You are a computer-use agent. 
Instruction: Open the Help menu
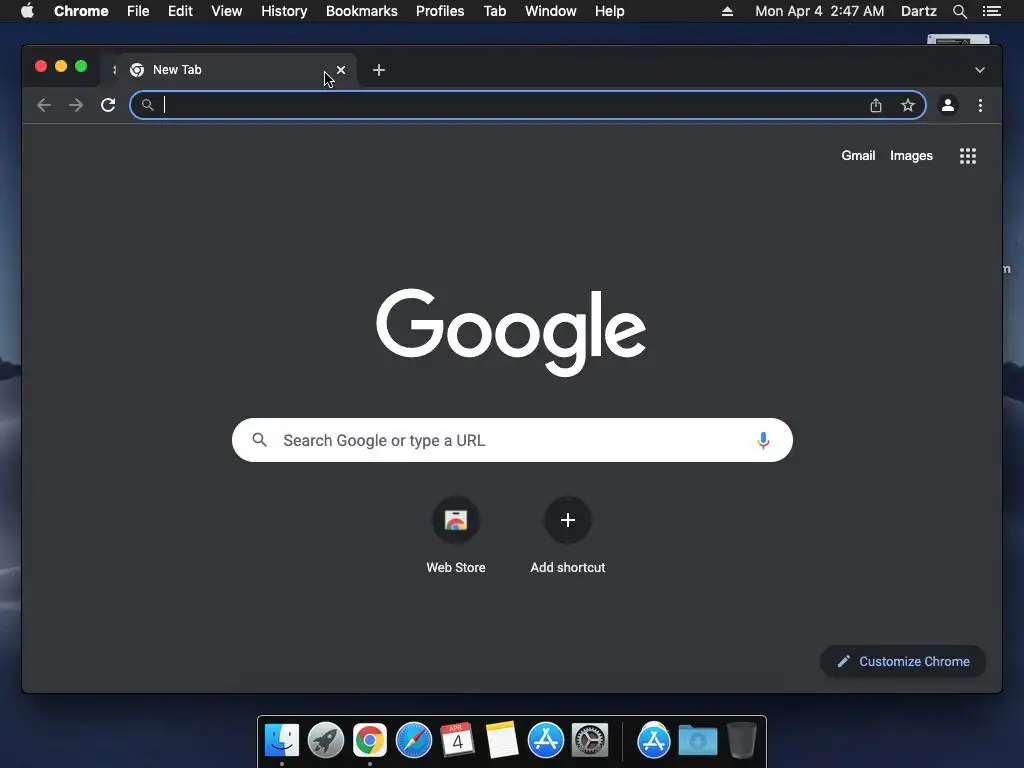[609, 11]
